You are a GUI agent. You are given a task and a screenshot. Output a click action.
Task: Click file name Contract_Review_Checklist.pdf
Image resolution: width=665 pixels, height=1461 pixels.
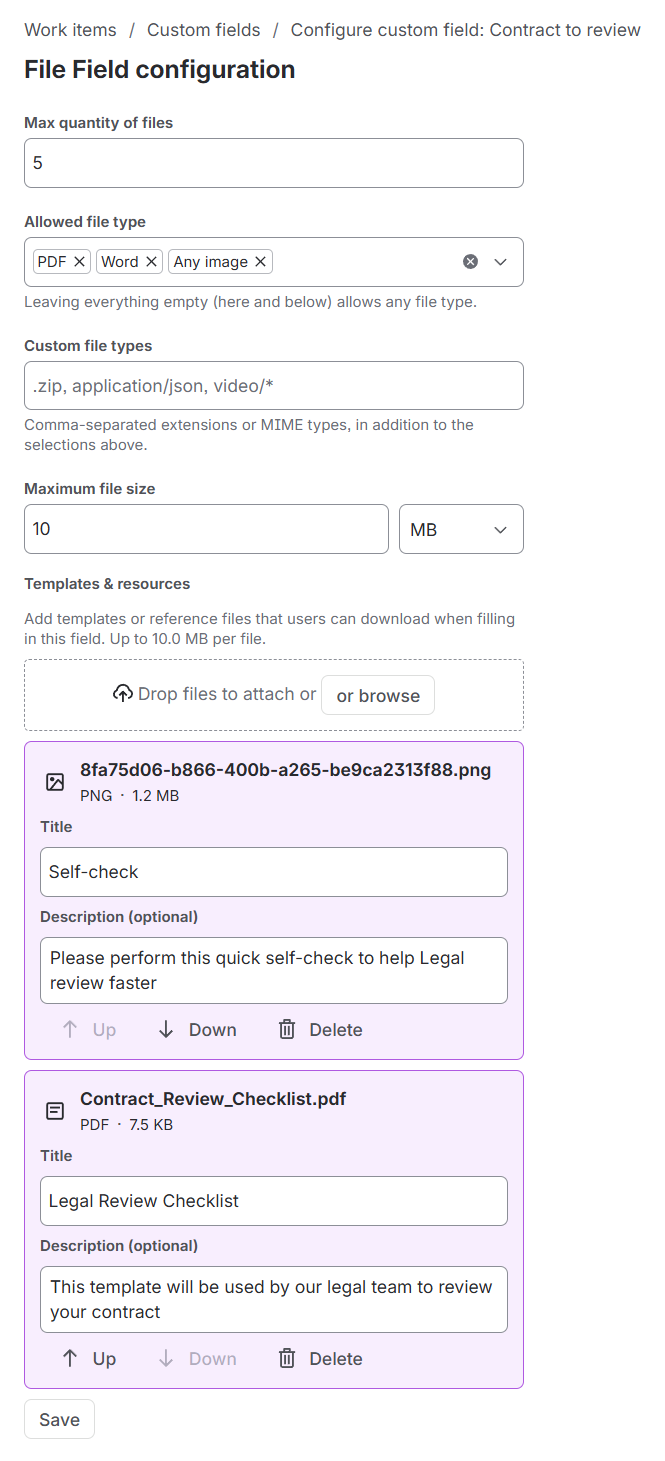point(213,1099)
